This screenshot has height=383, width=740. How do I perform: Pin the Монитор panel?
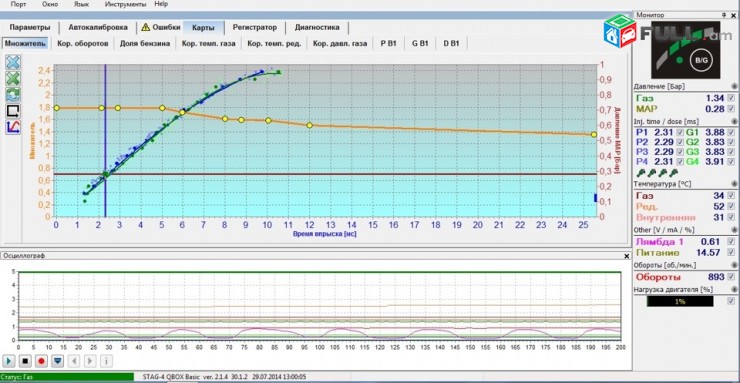pyautogui.click(x=724, y=15)
